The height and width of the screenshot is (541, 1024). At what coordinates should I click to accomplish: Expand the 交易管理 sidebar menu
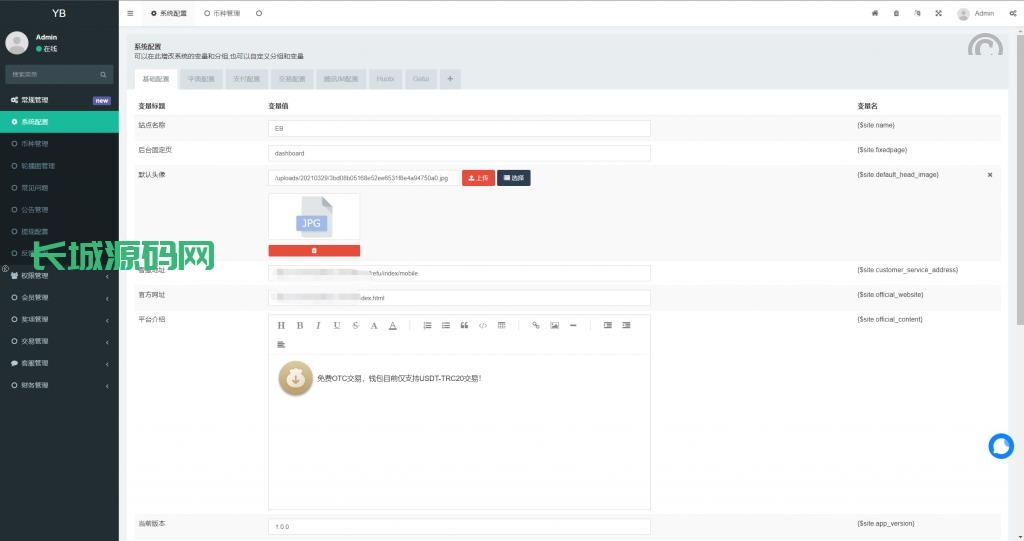pyautogui.click(x=59, y=341)
